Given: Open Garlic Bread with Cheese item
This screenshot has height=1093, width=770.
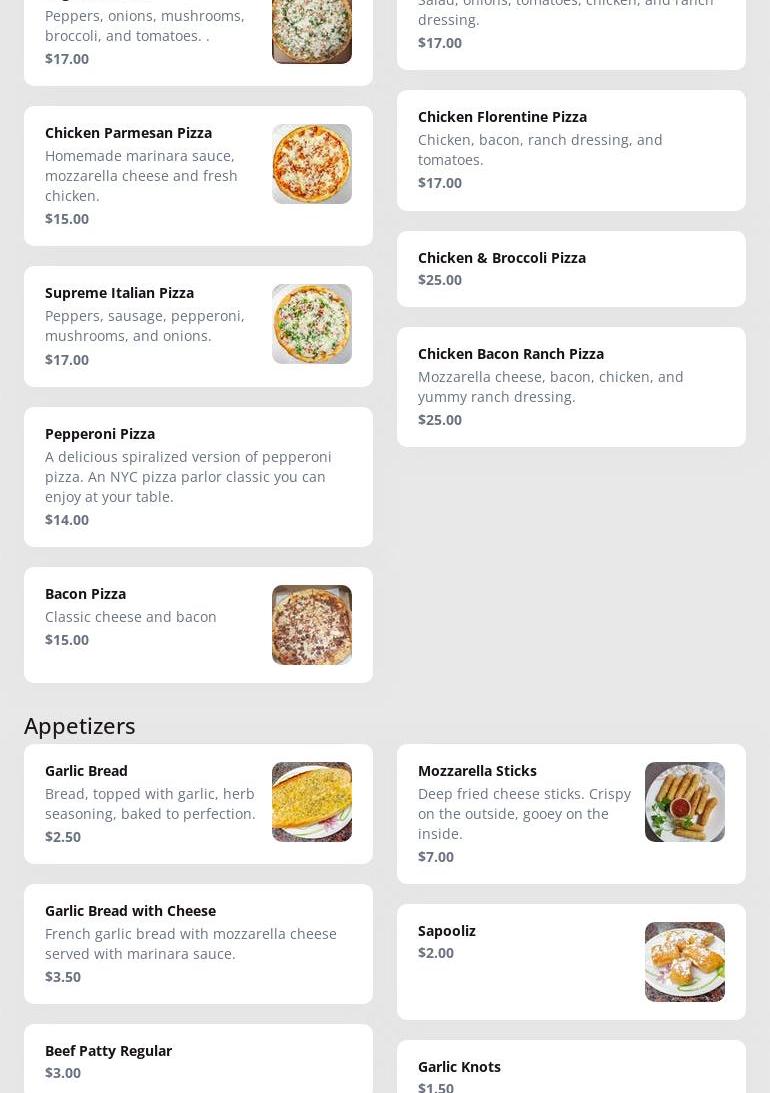Looking at the screenshot, I should coord(198,943).
